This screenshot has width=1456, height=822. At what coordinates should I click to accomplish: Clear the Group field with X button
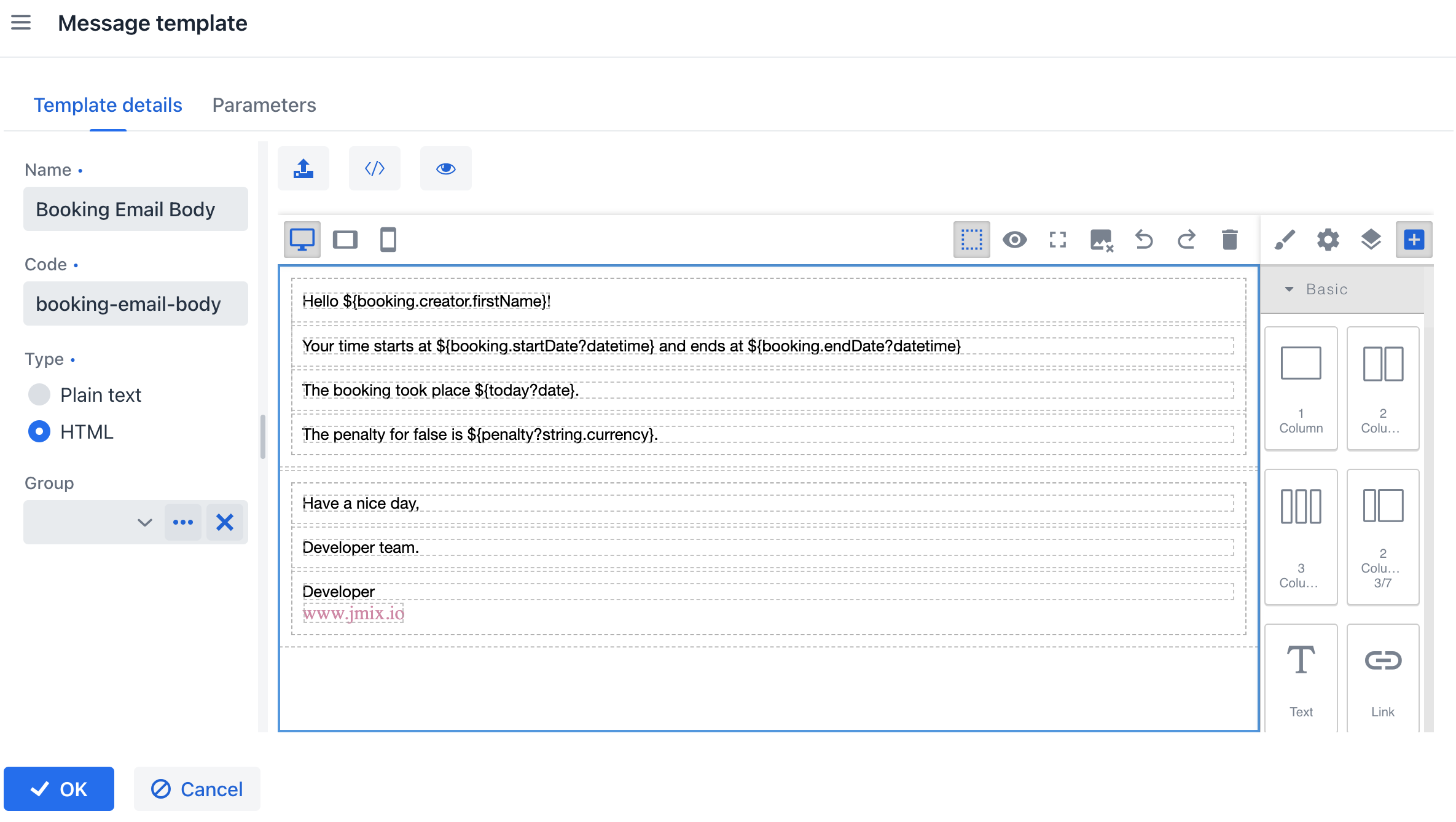pyautogui.click(x=224, y=521)
